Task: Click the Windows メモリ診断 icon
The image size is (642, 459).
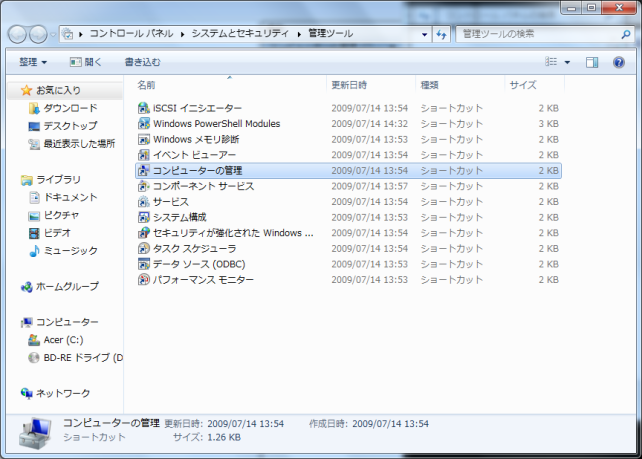Action: (x=143, y=139)
